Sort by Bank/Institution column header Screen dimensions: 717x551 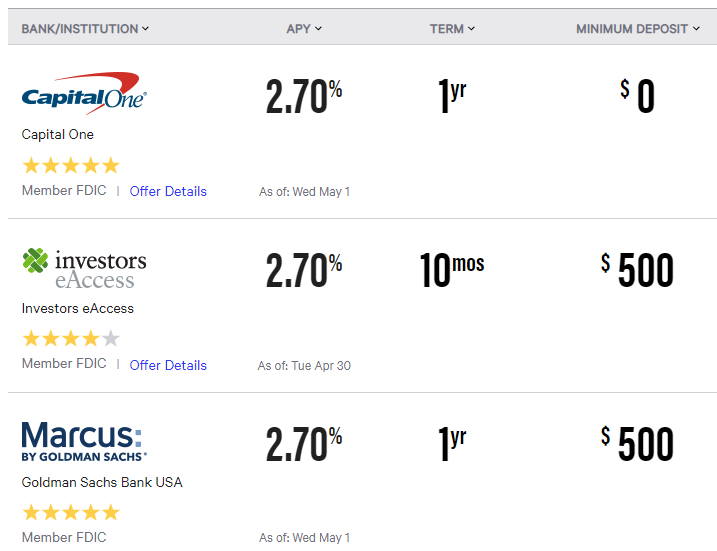click(x=85, y=29)
